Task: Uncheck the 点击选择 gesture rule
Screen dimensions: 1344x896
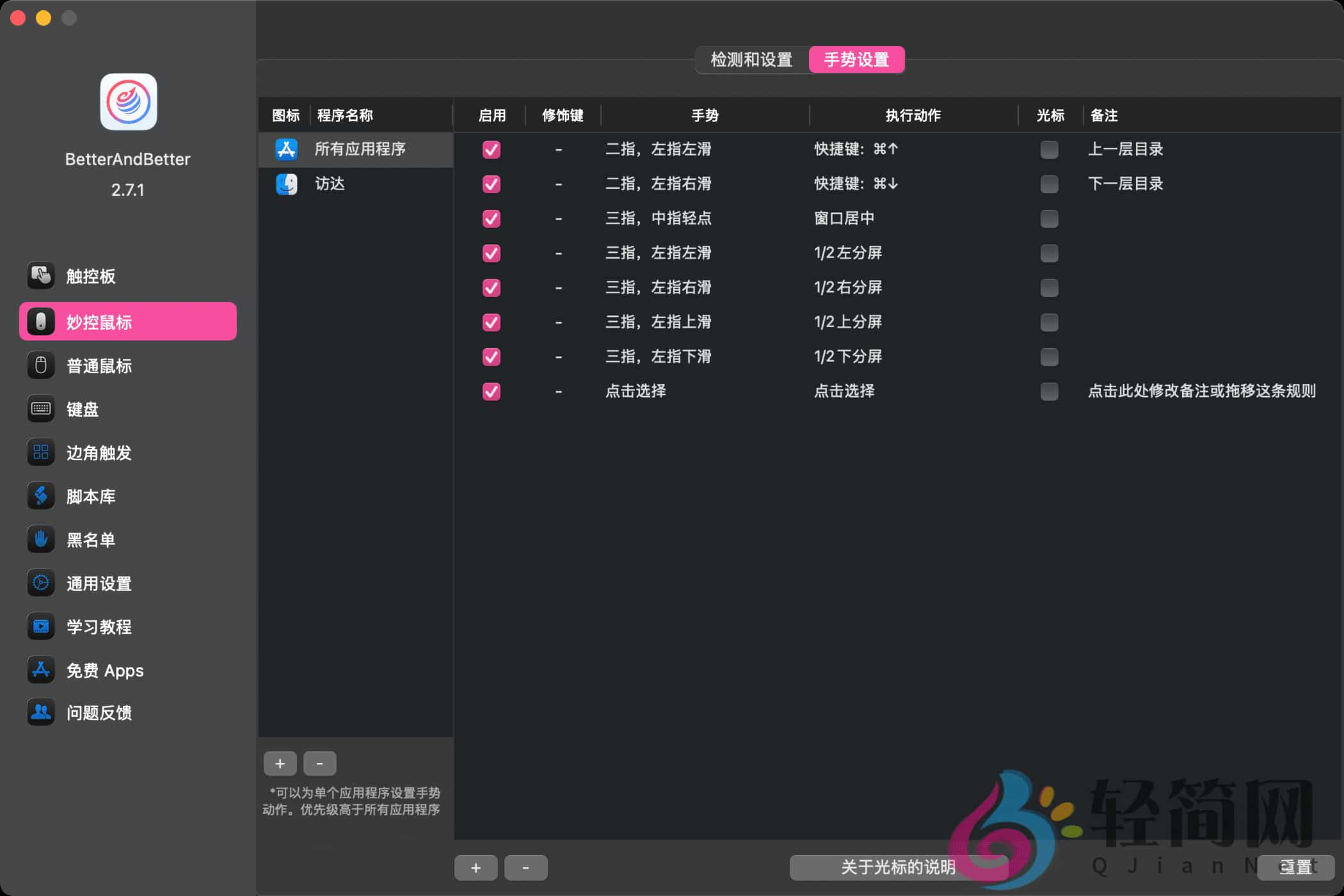Action: click(491, 392)
